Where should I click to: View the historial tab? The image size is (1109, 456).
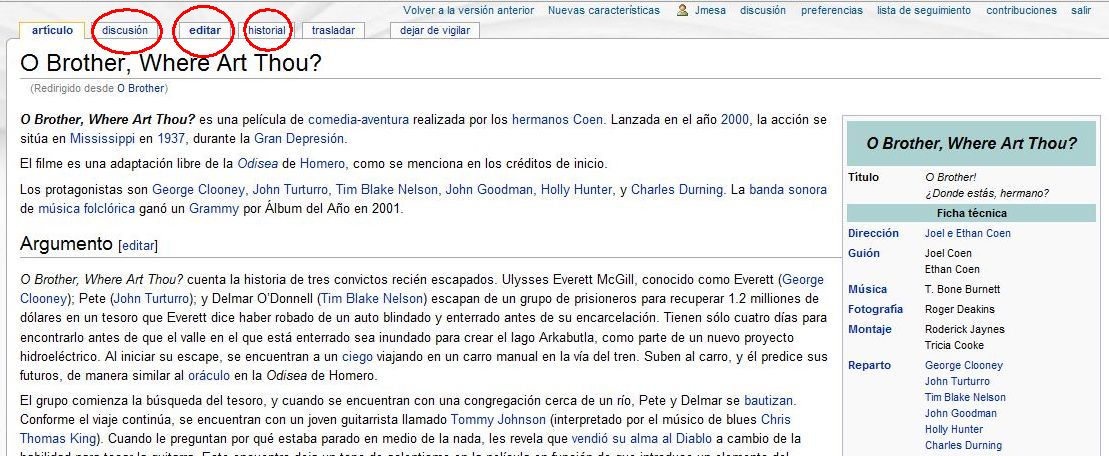click(x=267, y=30)
